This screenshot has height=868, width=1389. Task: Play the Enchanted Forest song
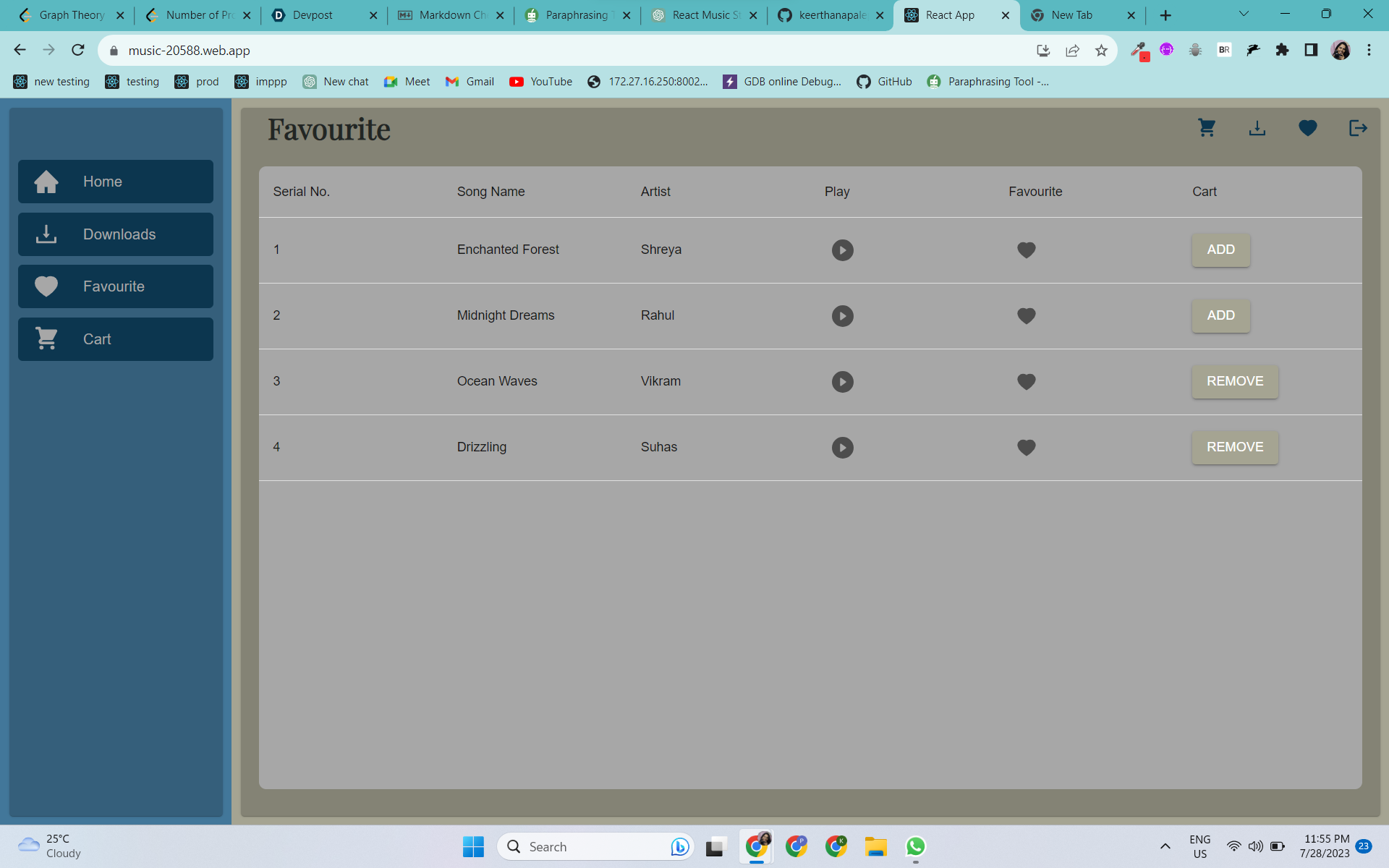[x=842, y=250]
